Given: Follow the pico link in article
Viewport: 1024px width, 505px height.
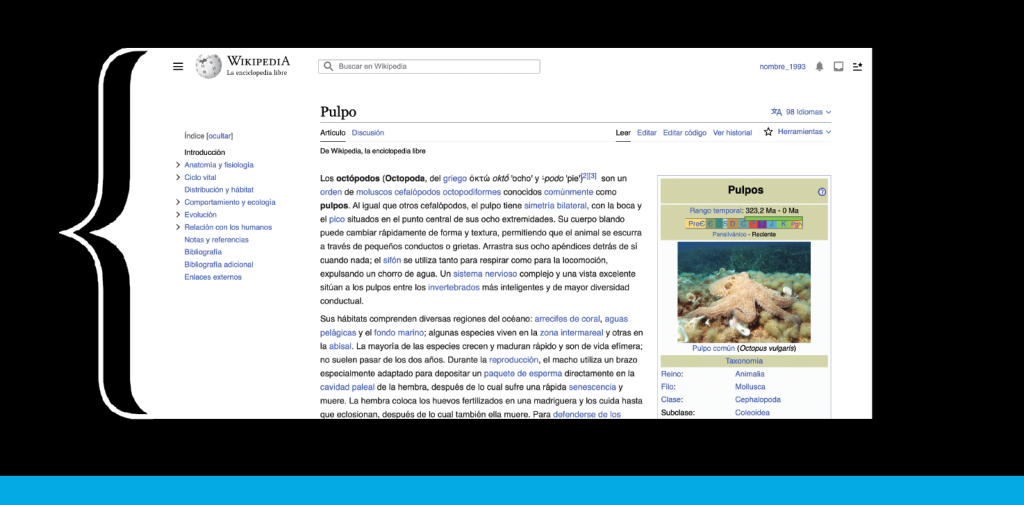Looking at the screenshot, I should click(336, 220).
